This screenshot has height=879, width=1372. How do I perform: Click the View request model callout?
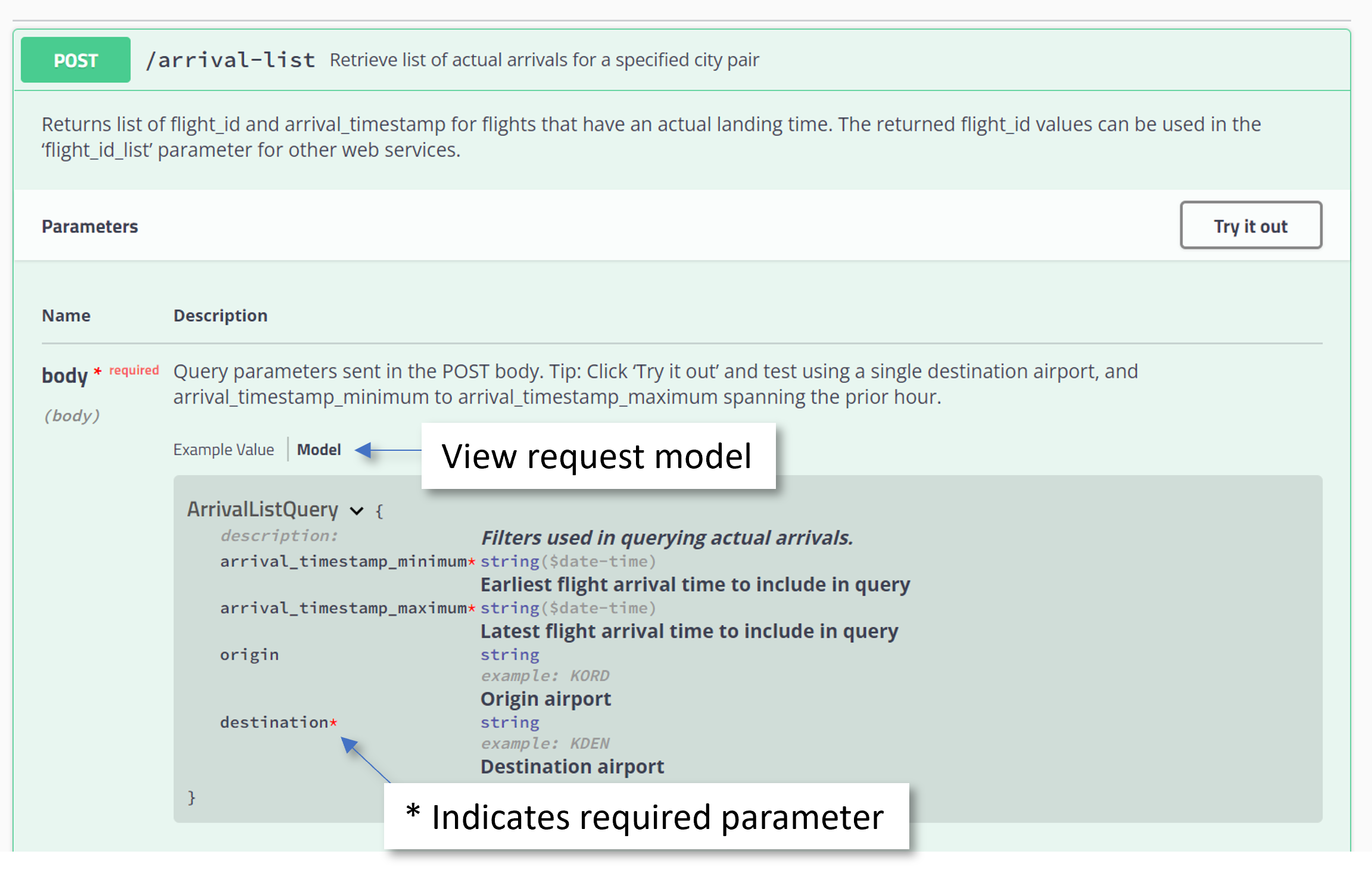click(x=597, y=456)
